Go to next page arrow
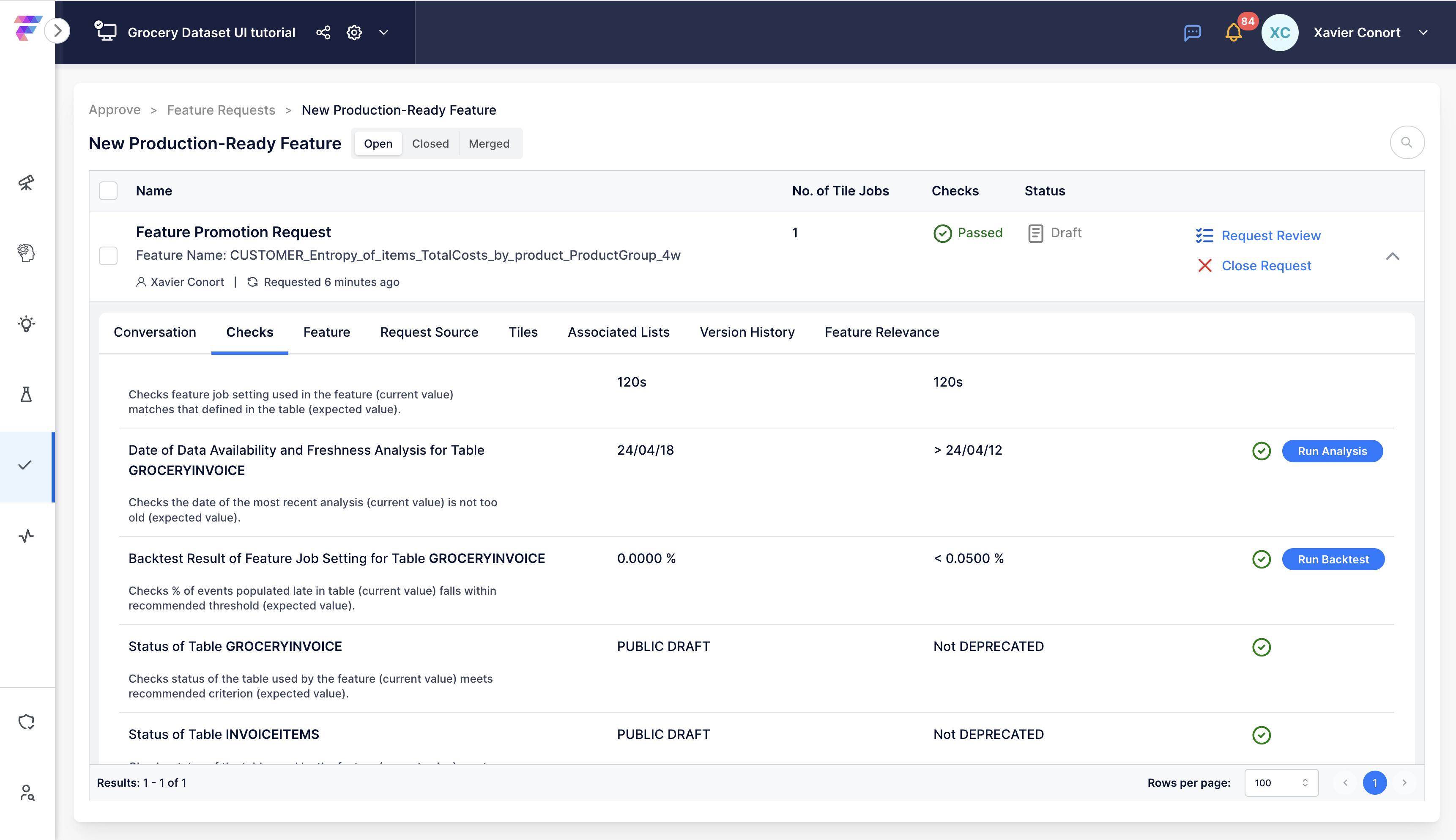1456x840 pixels. (1404, 783)
